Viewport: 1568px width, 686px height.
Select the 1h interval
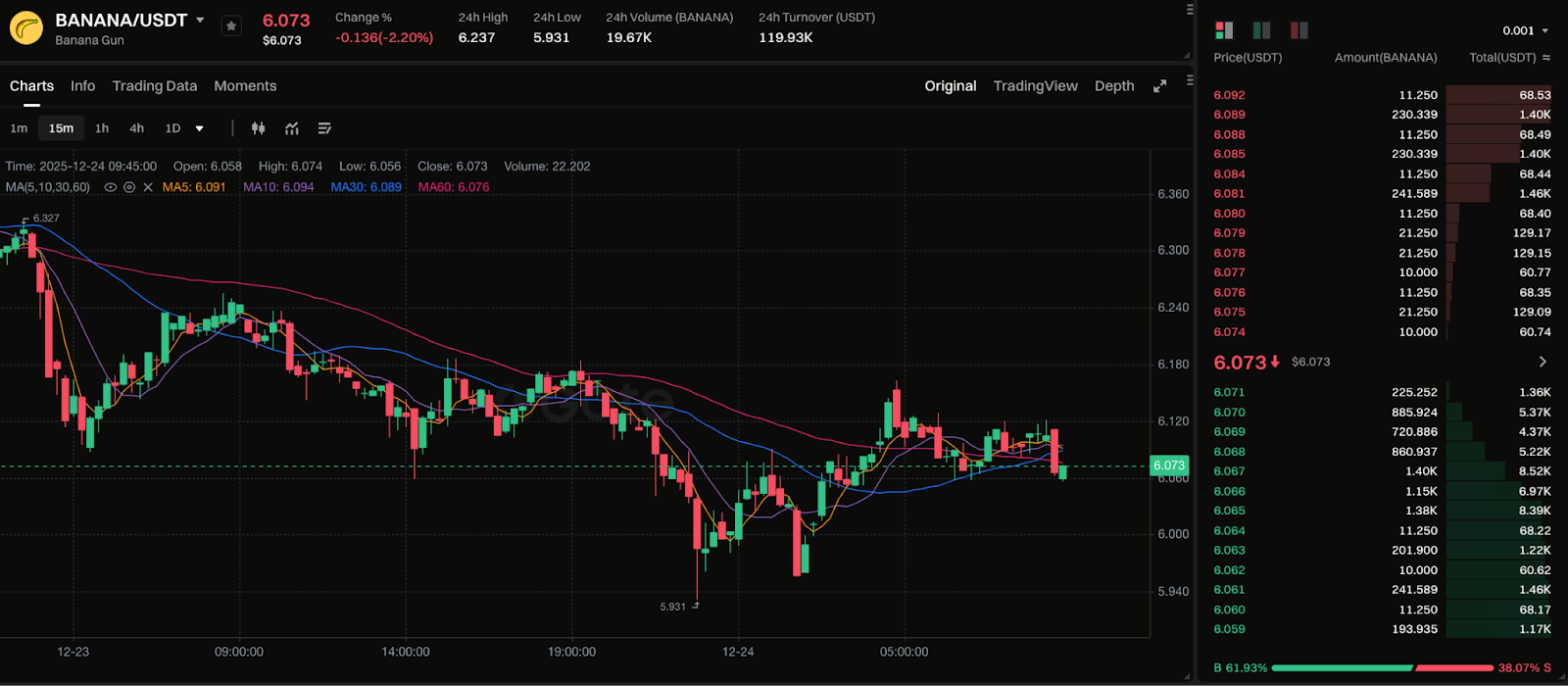(102, 128)
